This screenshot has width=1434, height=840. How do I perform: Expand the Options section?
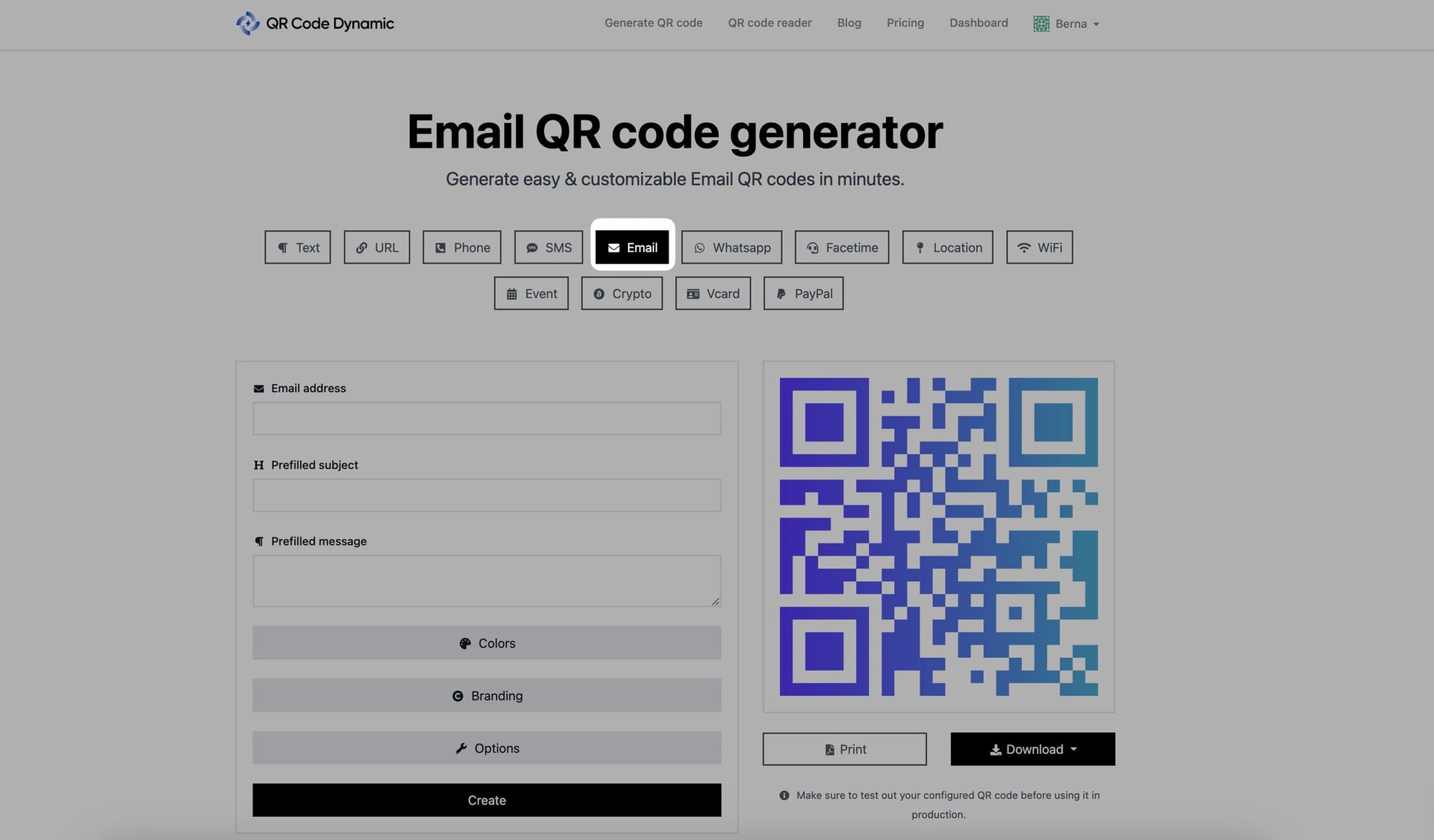(487, 747)
